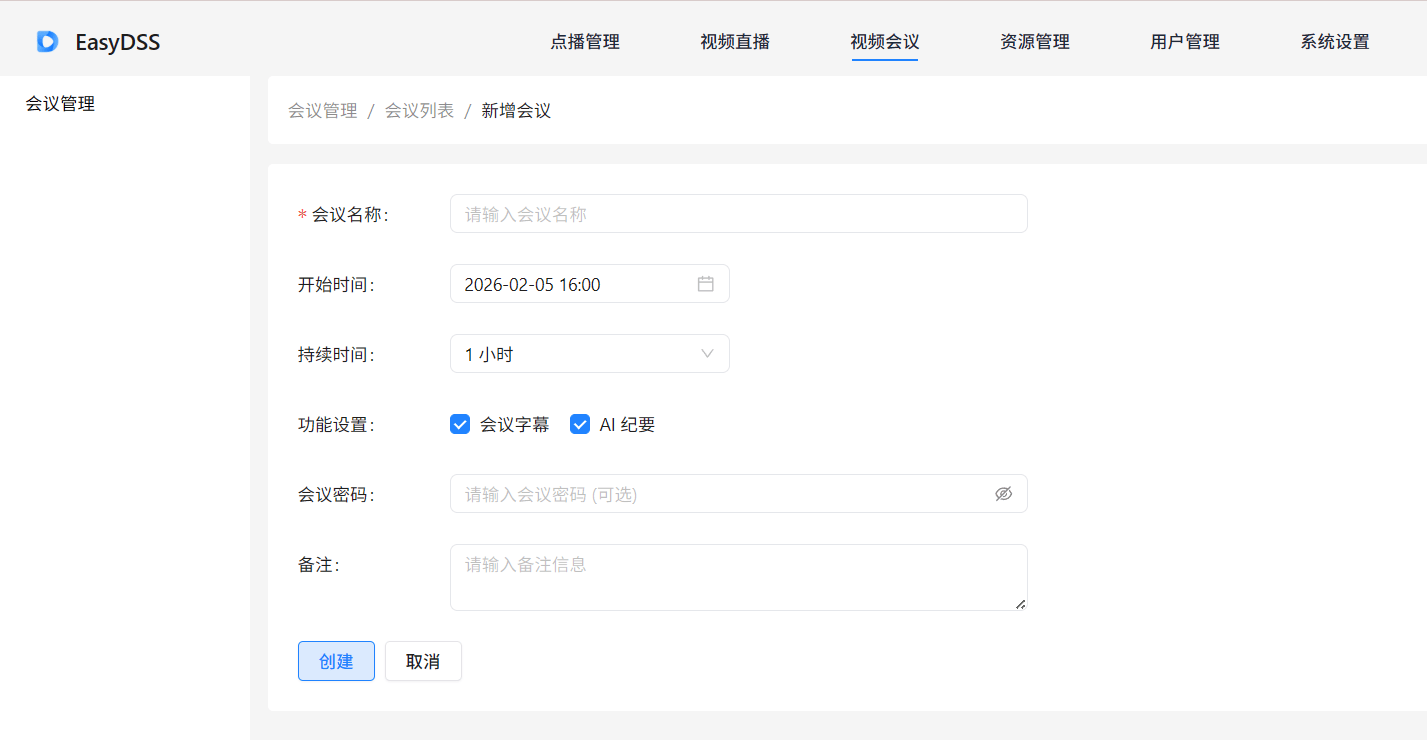Open the calendar icon in 开始时间 field
The height and width of the screenshot is (740, 1427).
point(705,283)
